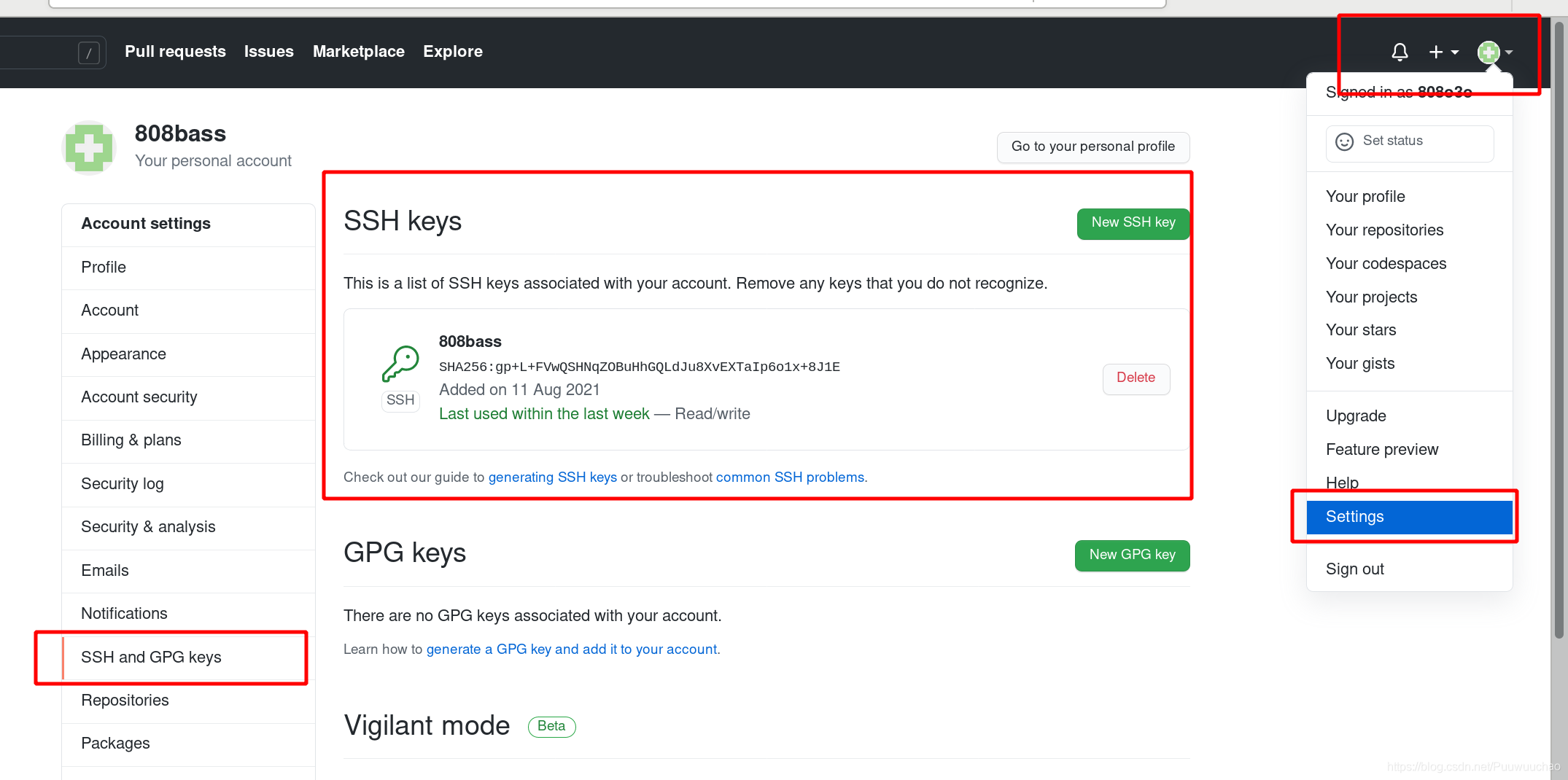Viewport: 1568px width, 780px height.
Task: Choose Help from user menu
Action: 1409,483
